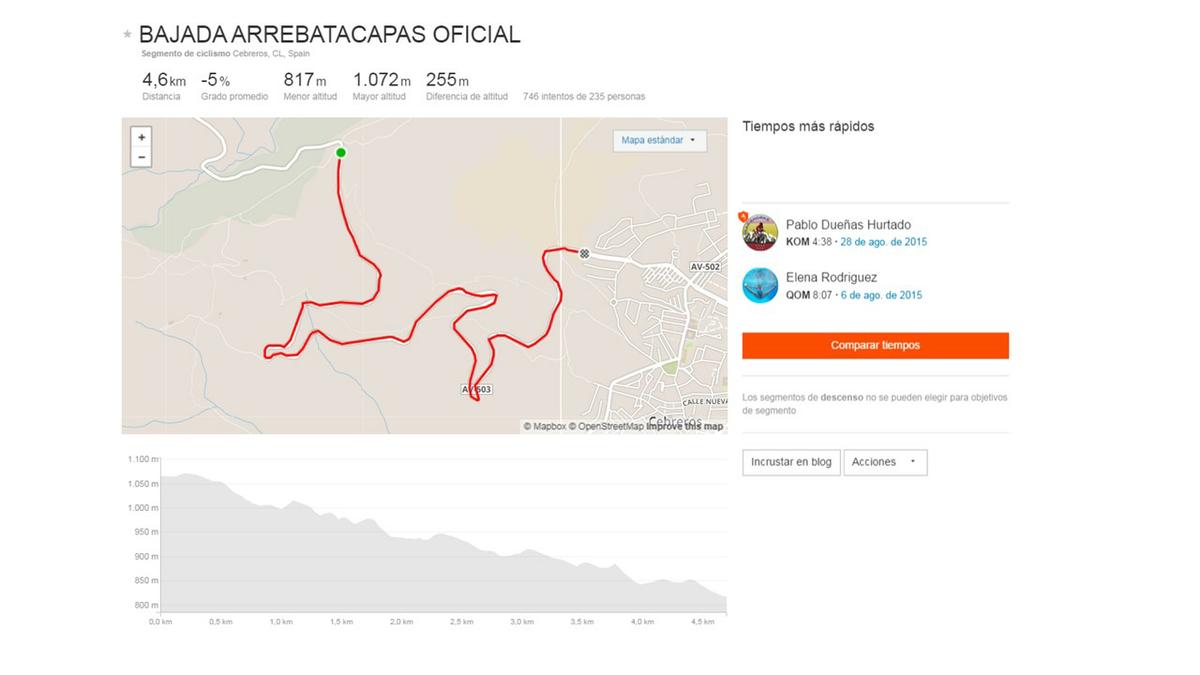Click the Incrustar en blog button
Viewport: 1200px width, 675px height.
tap(791, 462)
